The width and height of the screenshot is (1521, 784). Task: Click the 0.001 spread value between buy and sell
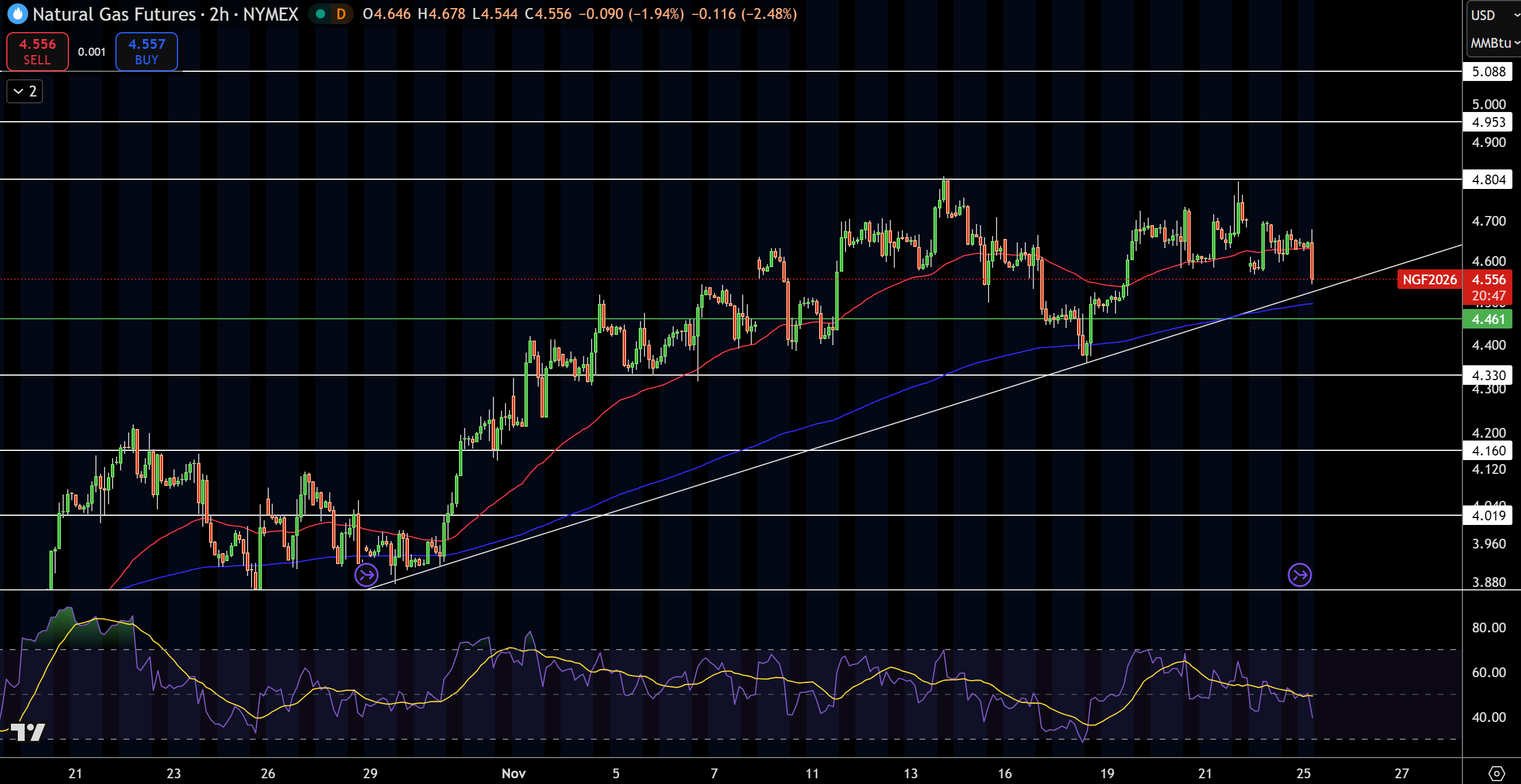point(91,51)
